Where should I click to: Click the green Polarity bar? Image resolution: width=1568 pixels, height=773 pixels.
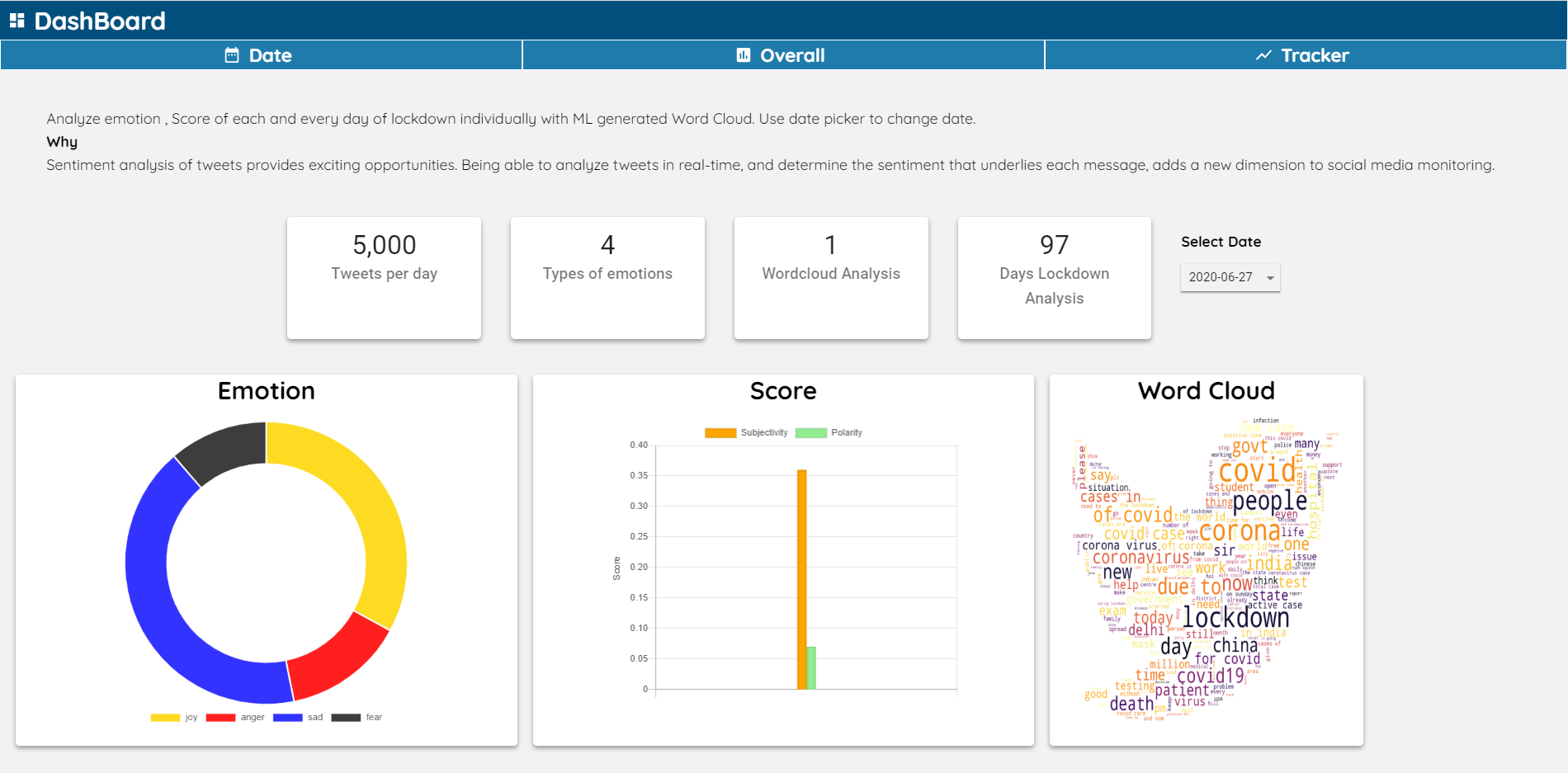tap(811, 667)
